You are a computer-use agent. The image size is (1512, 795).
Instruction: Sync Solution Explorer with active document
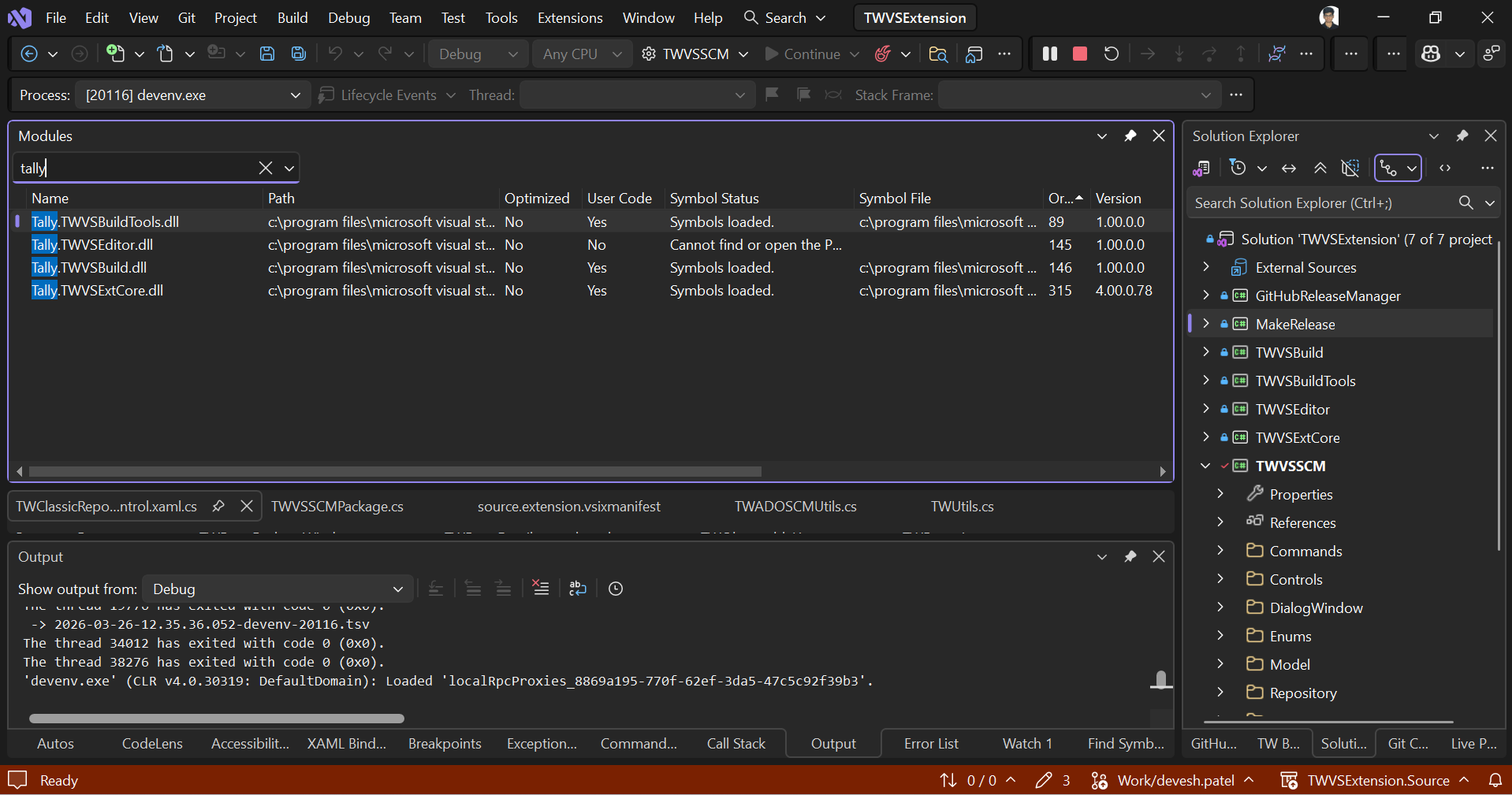point(1290,168)
